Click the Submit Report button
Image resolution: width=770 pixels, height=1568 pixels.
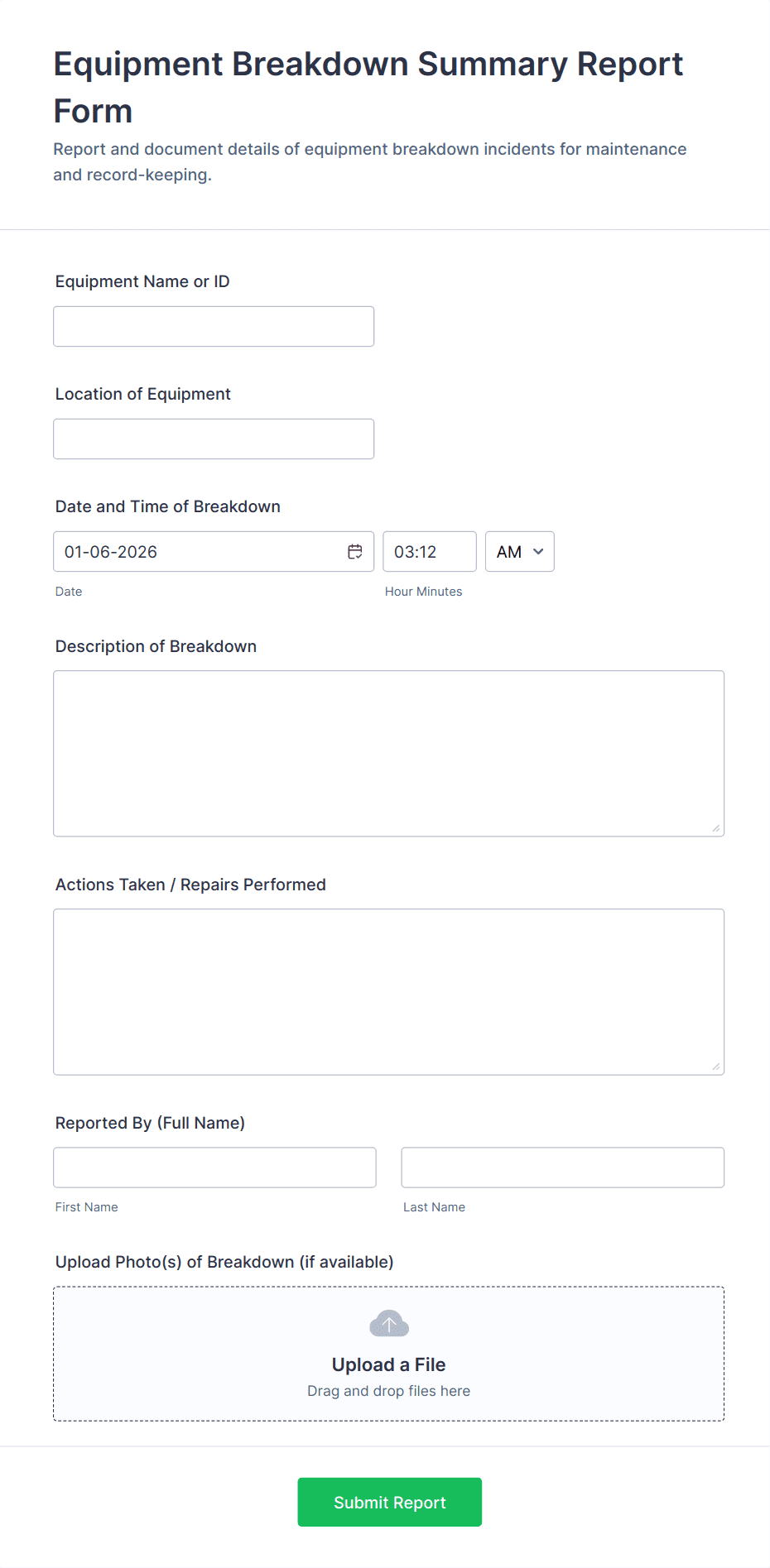[x=389, y=1502]
